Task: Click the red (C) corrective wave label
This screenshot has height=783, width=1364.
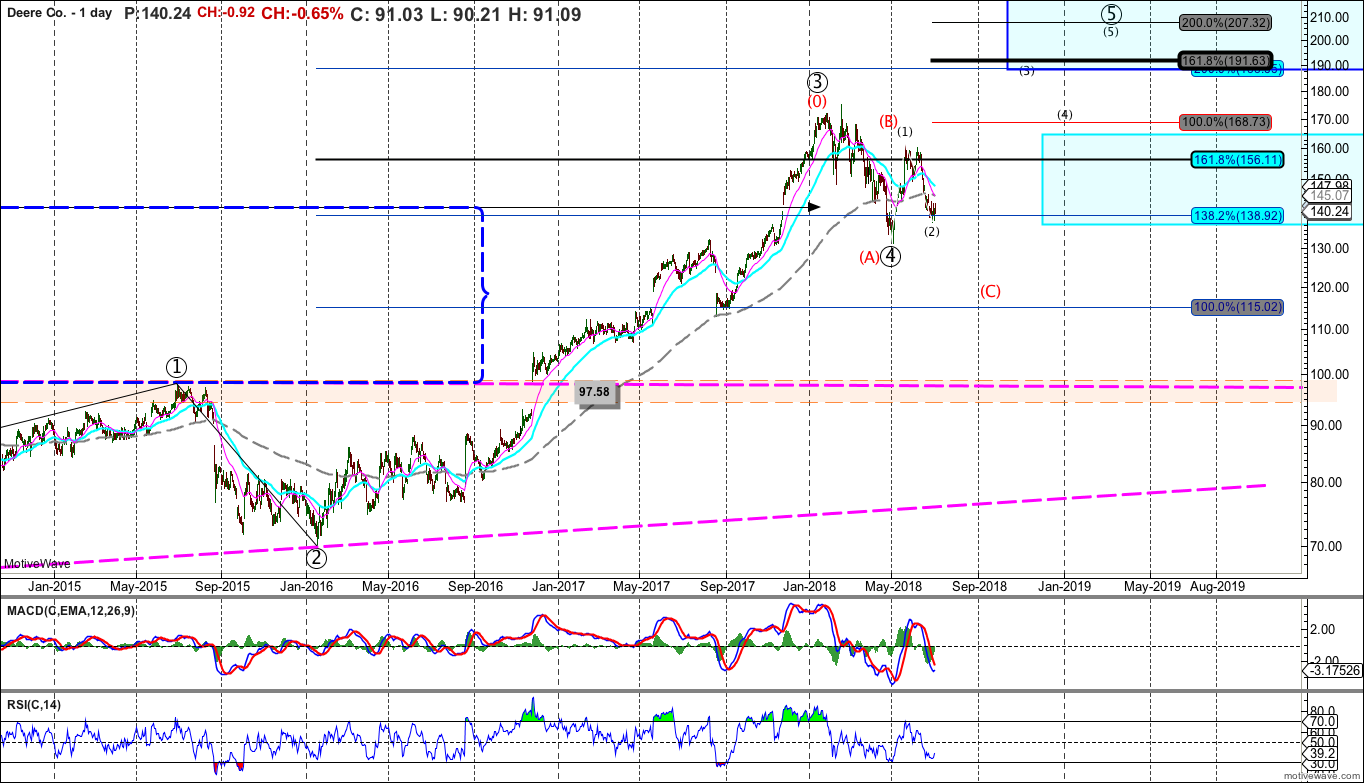Action: [x=990, y=291]
